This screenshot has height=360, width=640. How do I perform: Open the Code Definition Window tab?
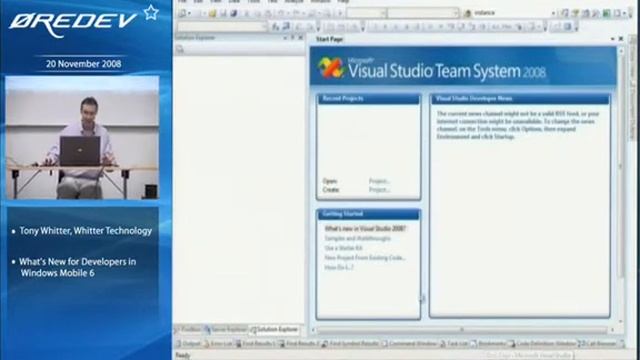542,344
